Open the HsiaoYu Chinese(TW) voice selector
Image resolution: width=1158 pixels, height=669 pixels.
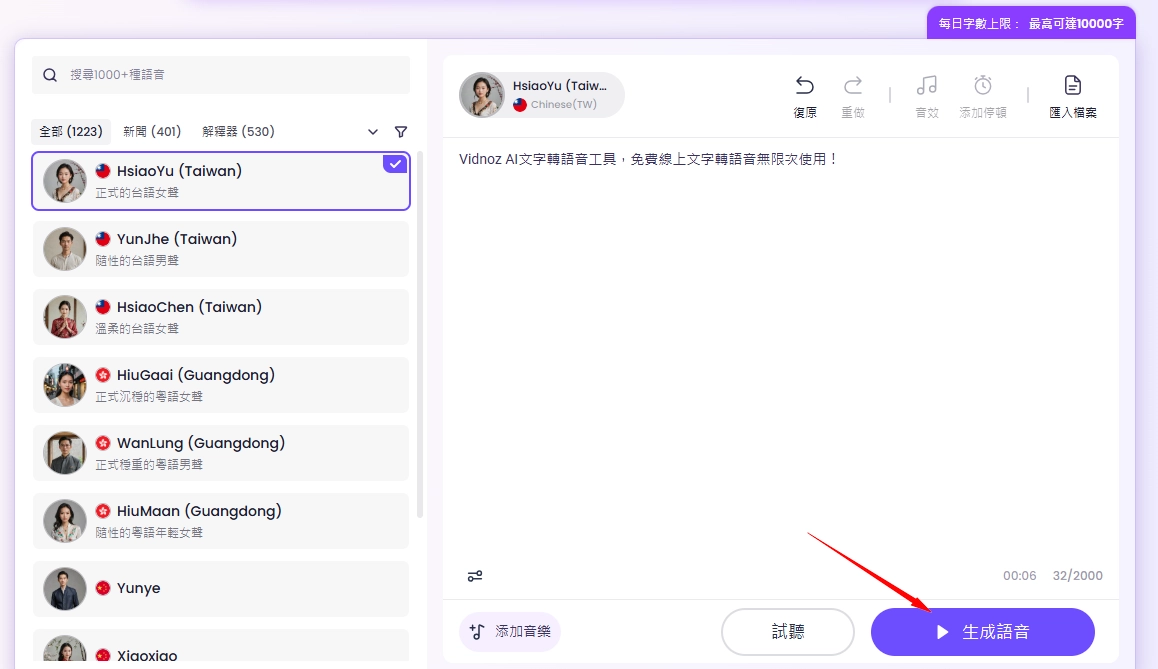pyautogui.click(x=542, y=95)
